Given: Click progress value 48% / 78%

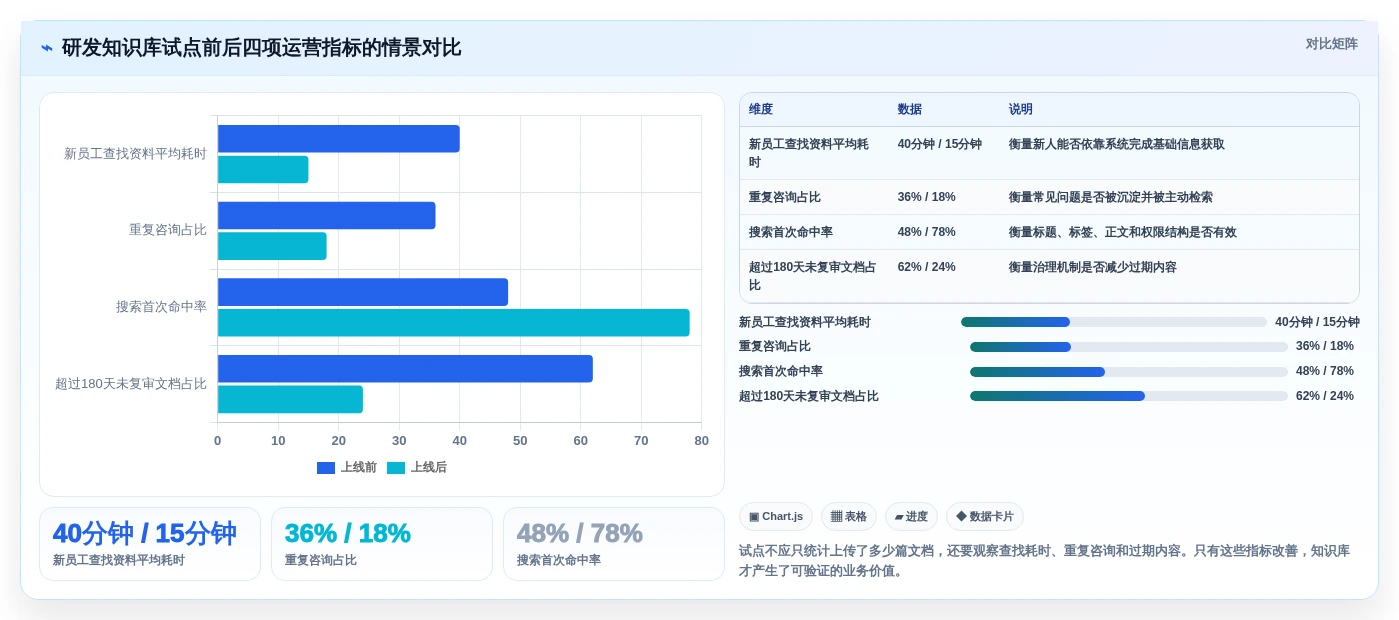Looking at the screenshot, I should pos(1325,371).
